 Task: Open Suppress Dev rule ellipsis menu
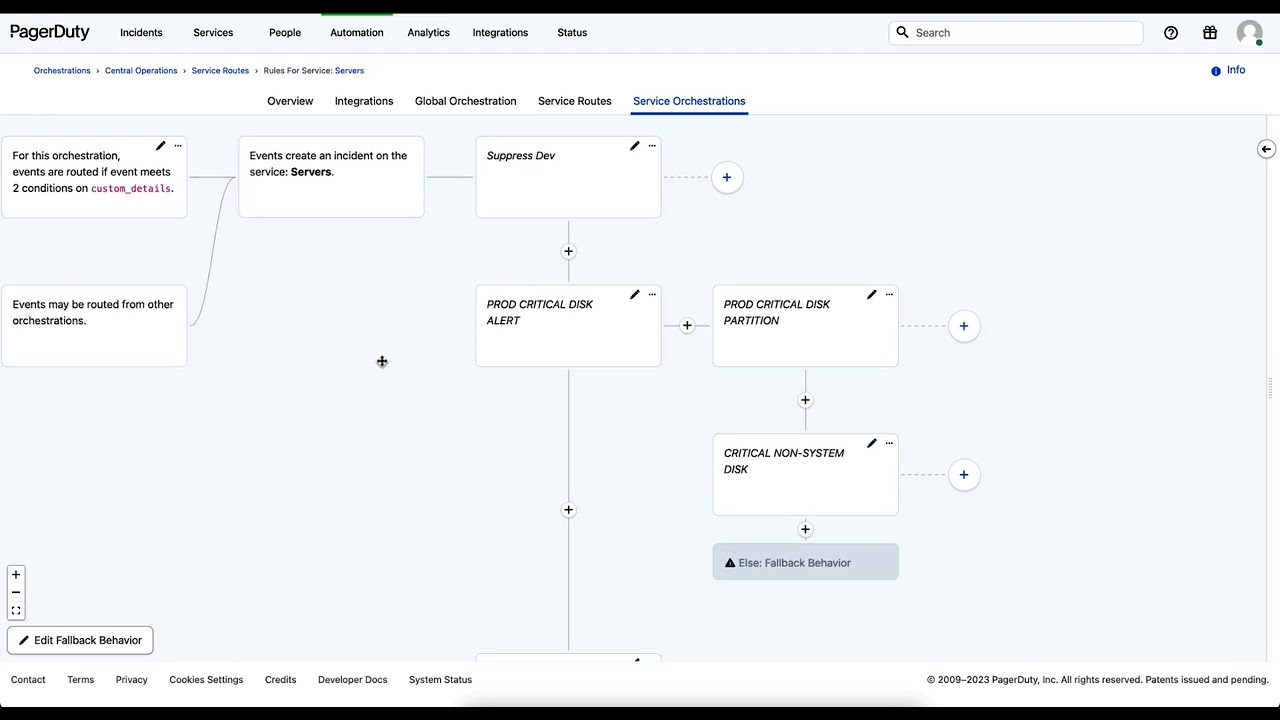pos(652,146)
